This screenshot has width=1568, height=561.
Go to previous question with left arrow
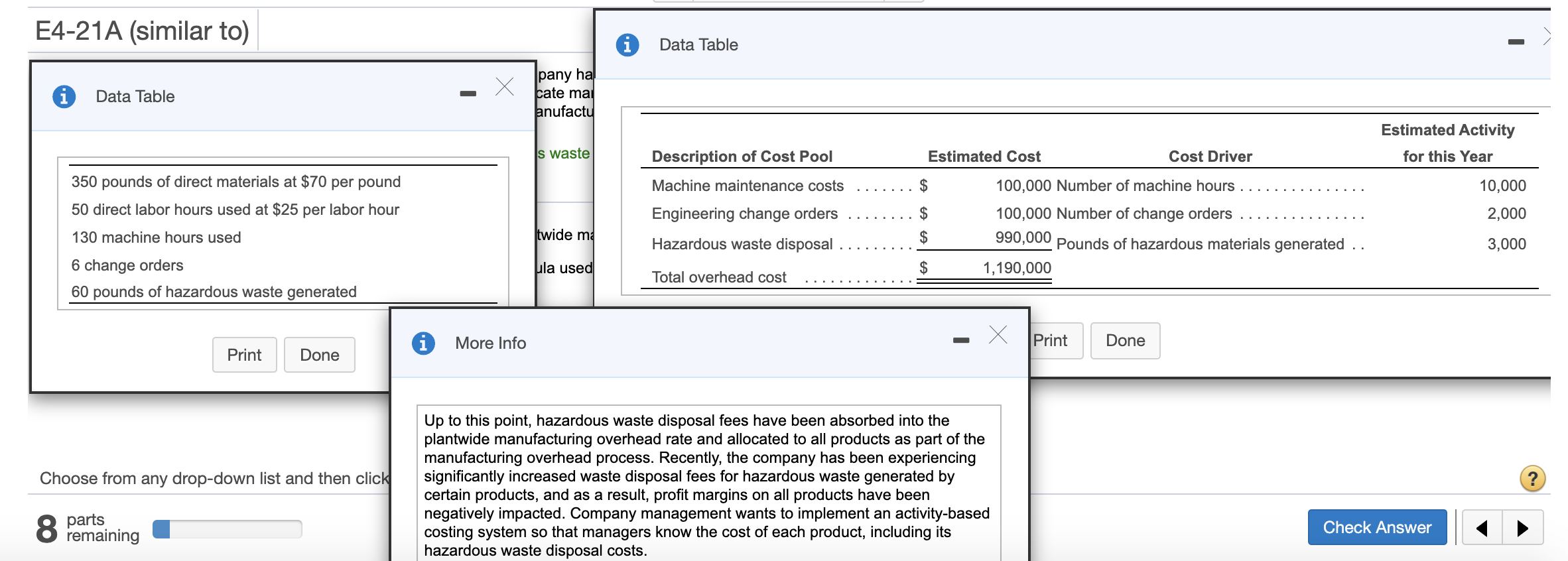(x=1482, y=528)
